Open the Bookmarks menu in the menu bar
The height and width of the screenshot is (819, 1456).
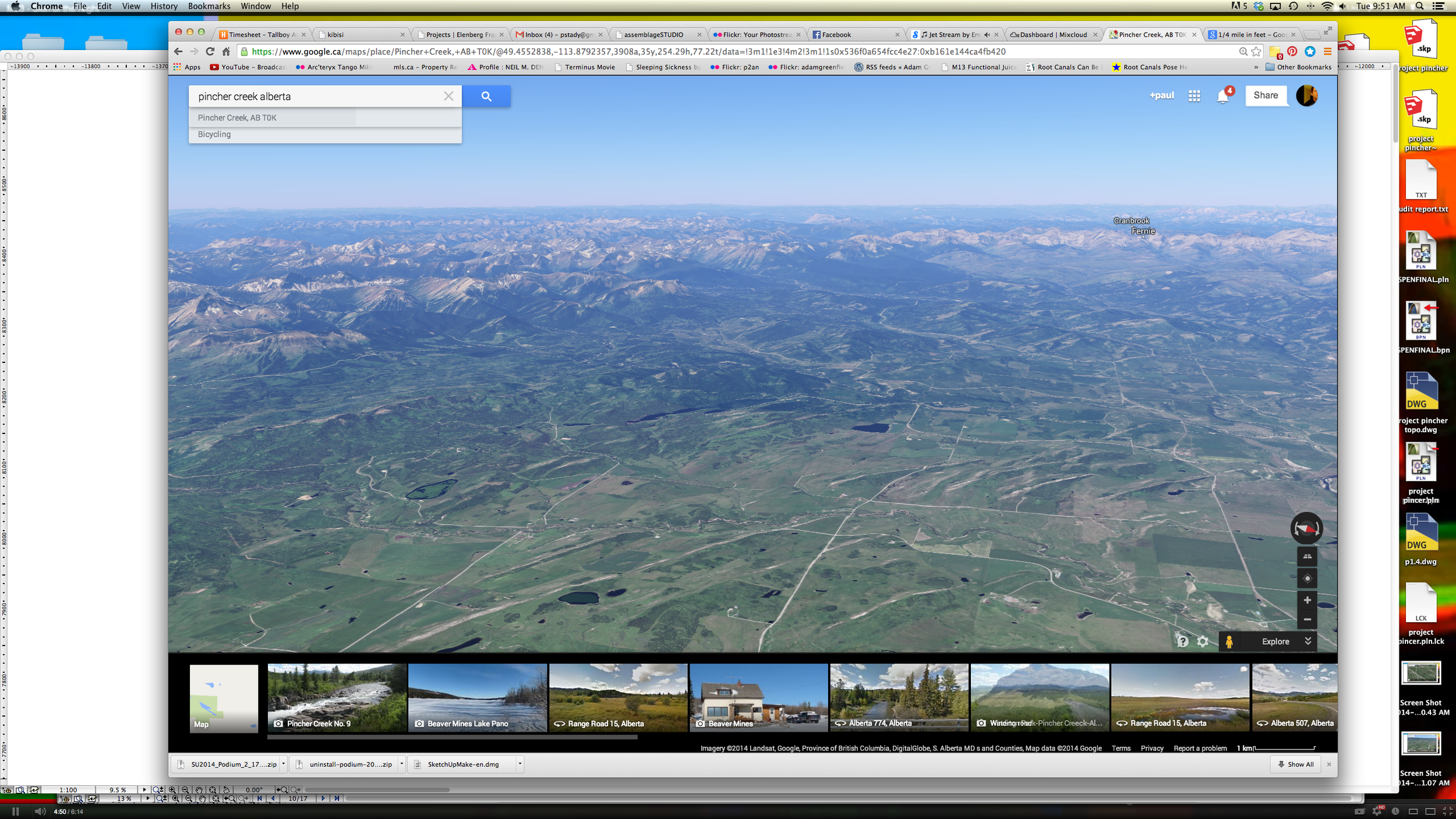[208, 6]
